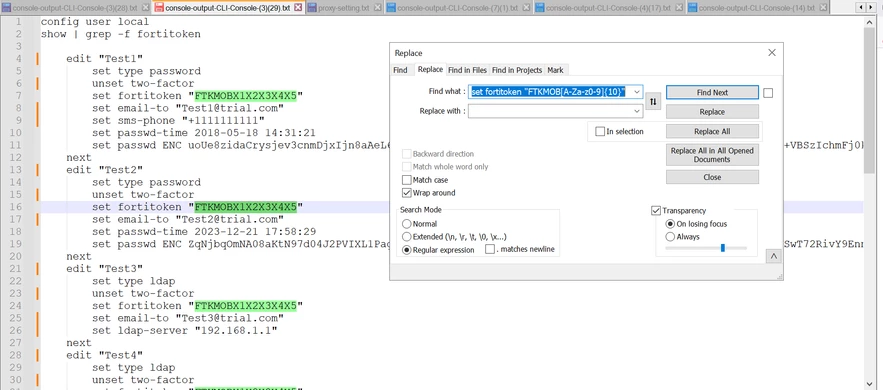
Task: Click line 1 text config user local
Action: point(95,21)
